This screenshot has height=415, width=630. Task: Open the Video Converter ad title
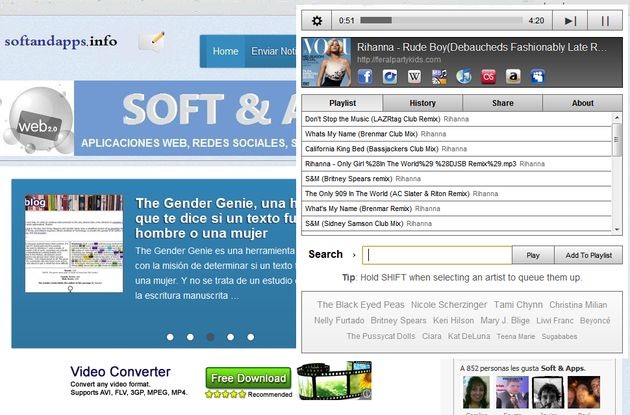pos(121,372)
